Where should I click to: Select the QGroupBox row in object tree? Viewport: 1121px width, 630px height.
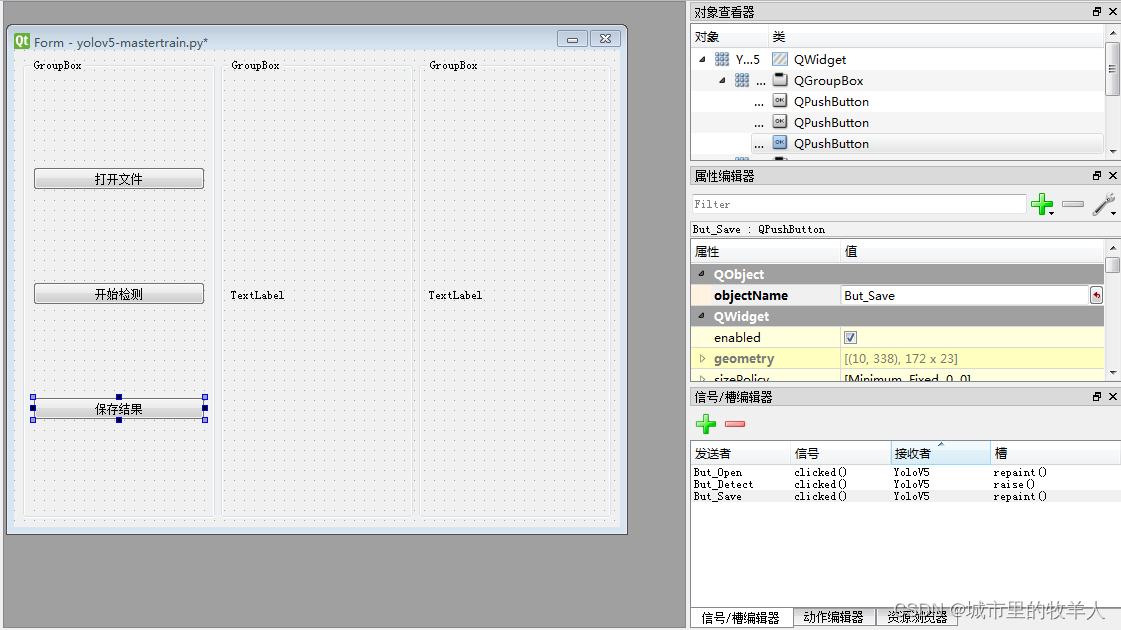[x=897, y=80]
